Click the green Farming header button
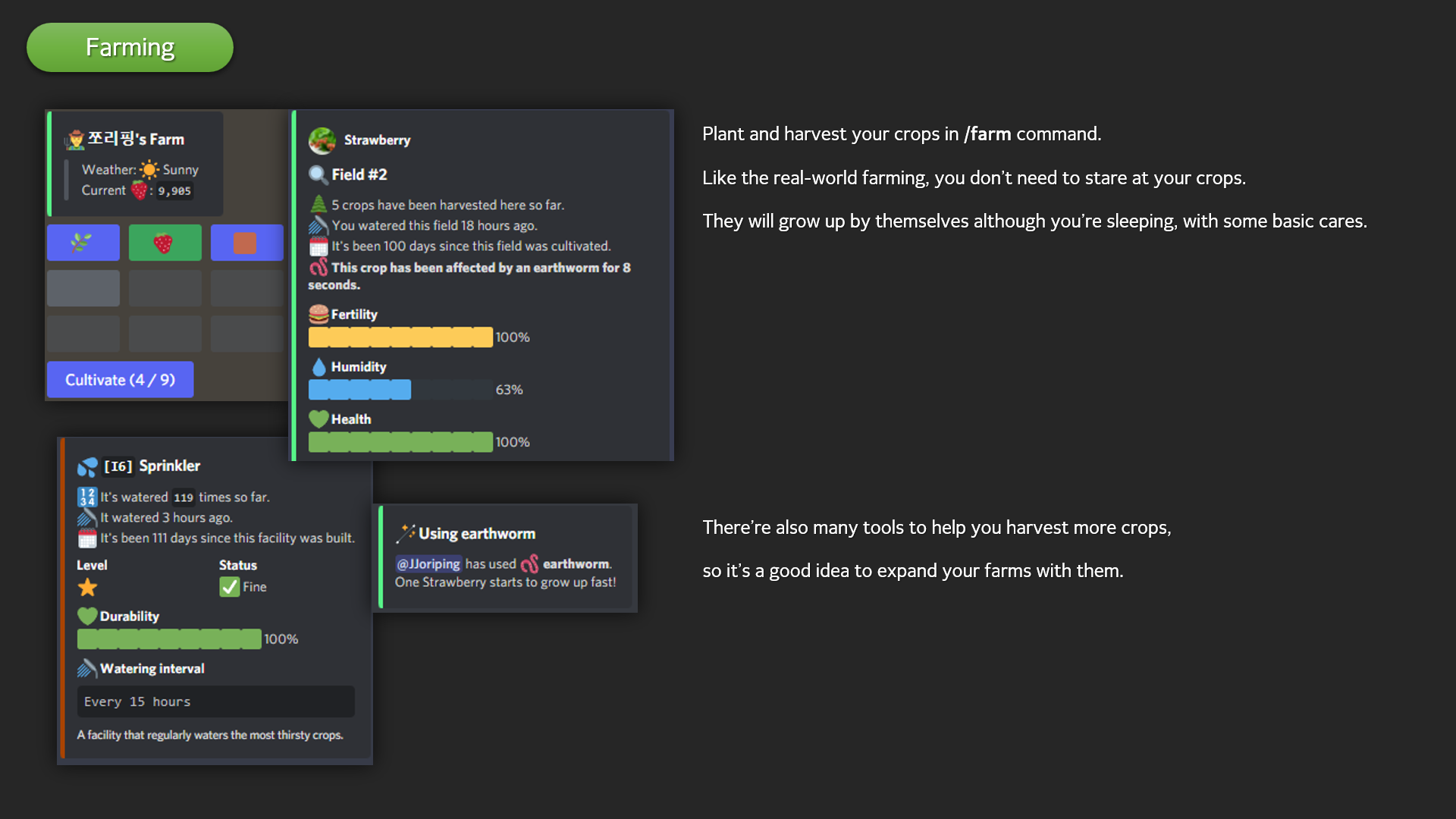 (x=130, y=48)
